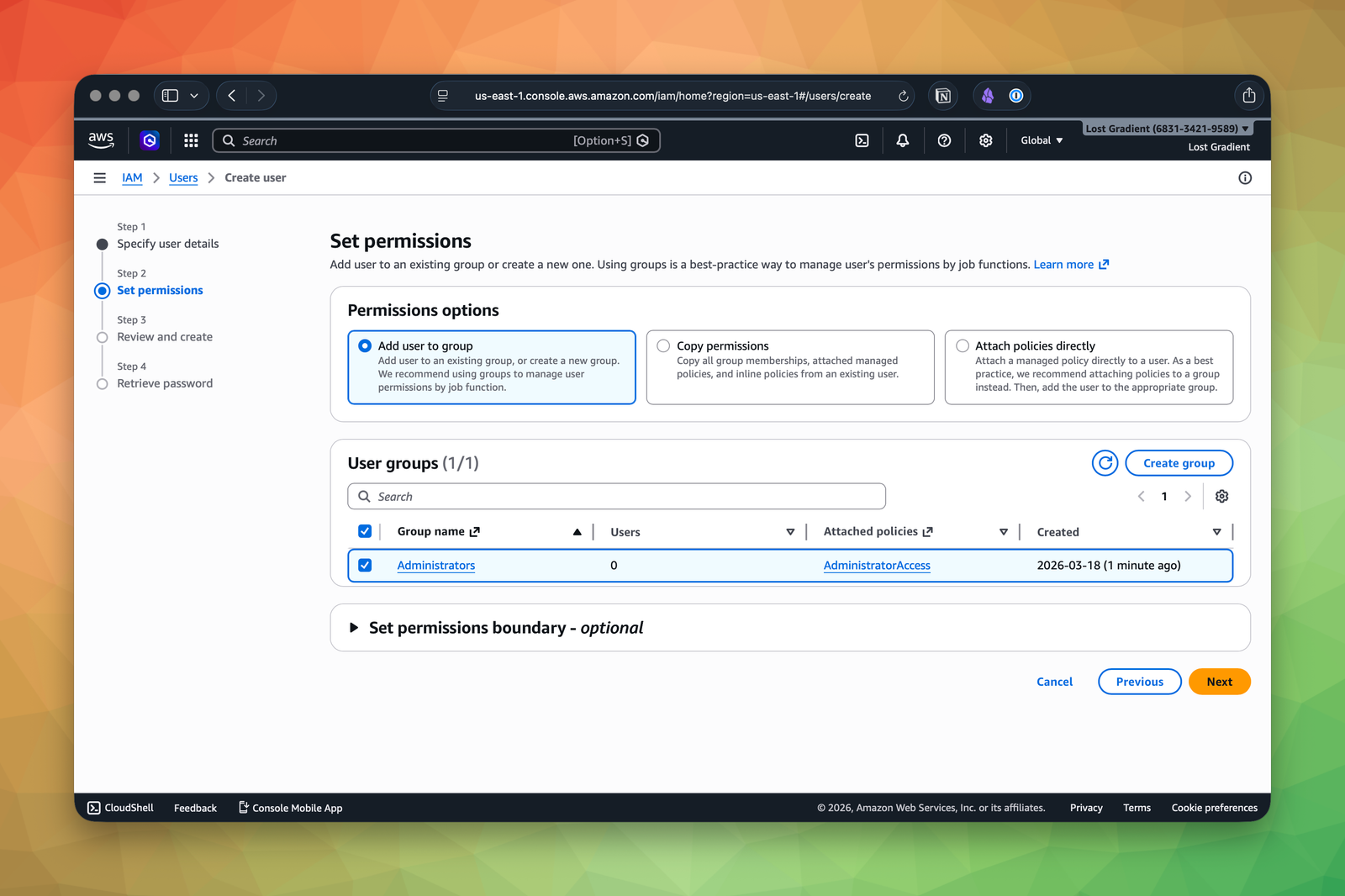Open the notifications bell

(902, 140)
